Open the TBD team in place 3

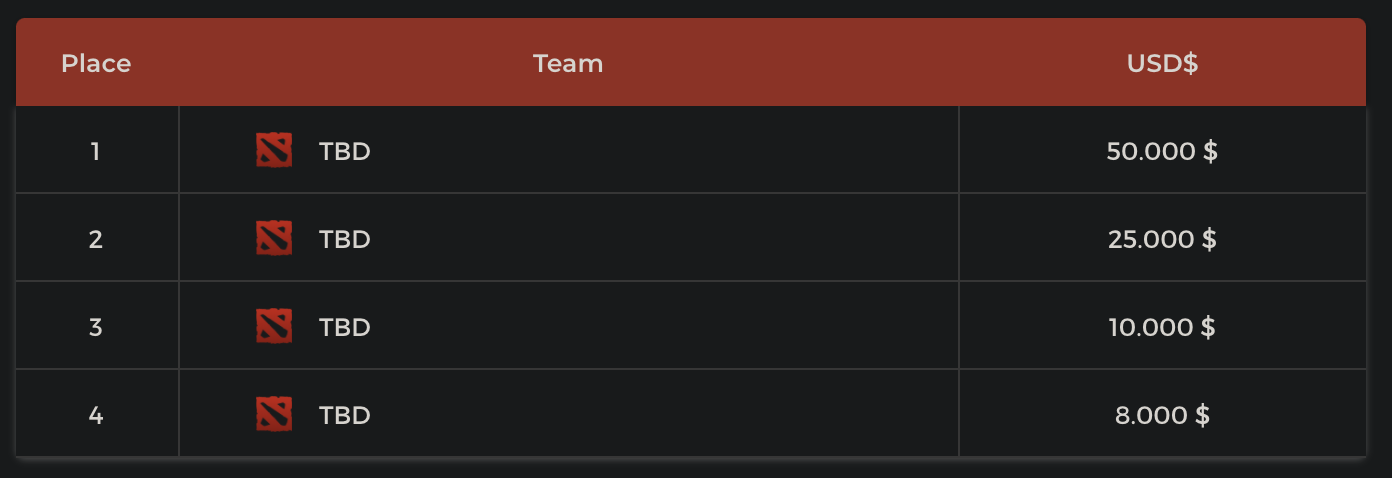click(345, 328)
